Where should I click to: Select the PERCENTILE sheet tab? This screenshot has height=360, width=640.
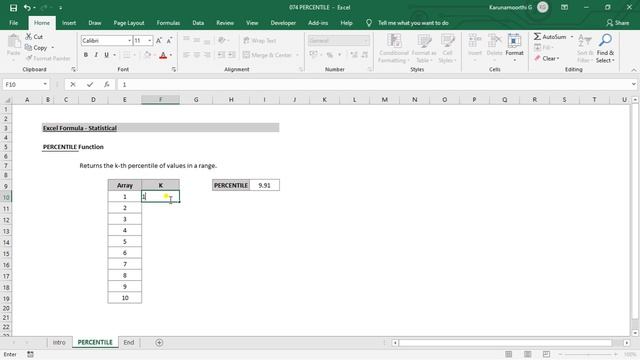tap(95, 342)
